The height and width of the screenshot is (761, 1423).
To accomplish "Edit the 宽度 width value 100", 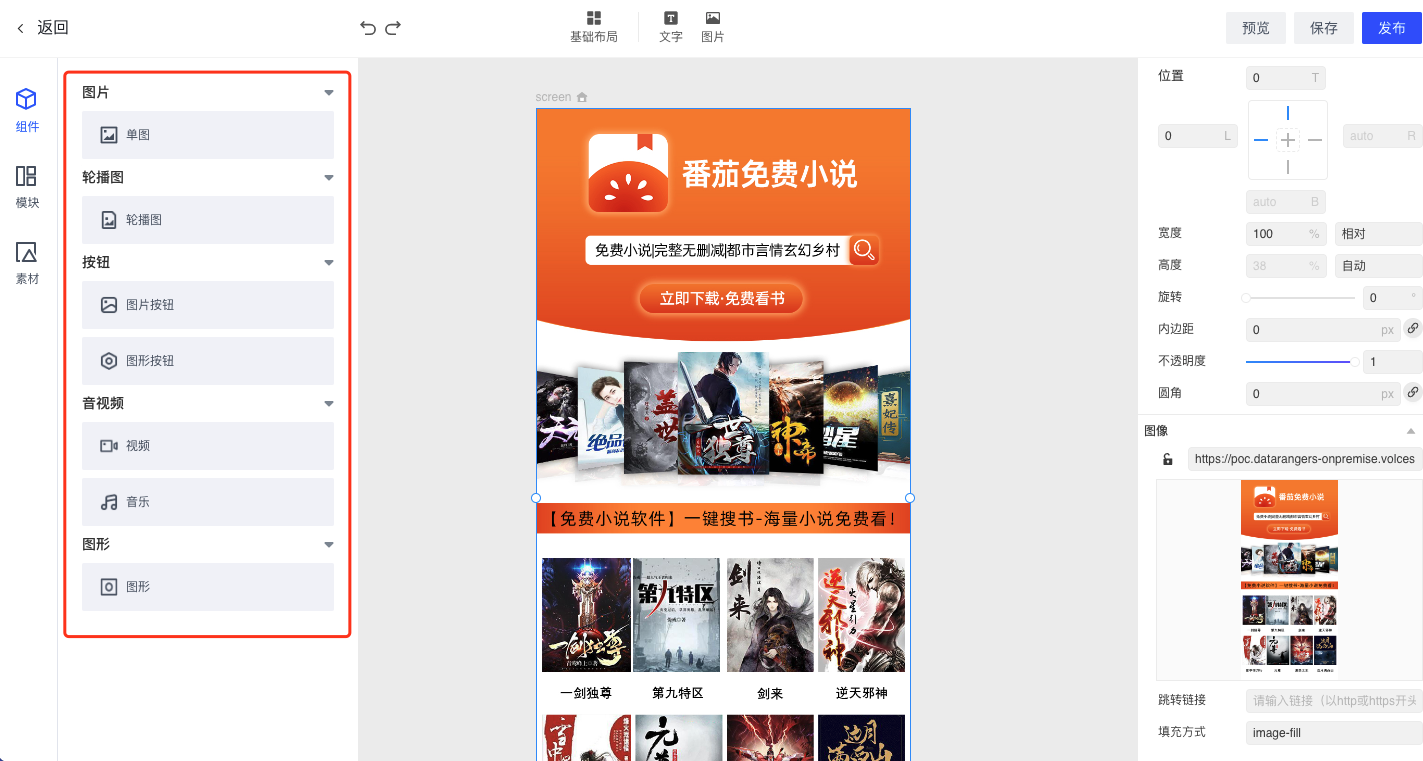I will click(1287, 234).
